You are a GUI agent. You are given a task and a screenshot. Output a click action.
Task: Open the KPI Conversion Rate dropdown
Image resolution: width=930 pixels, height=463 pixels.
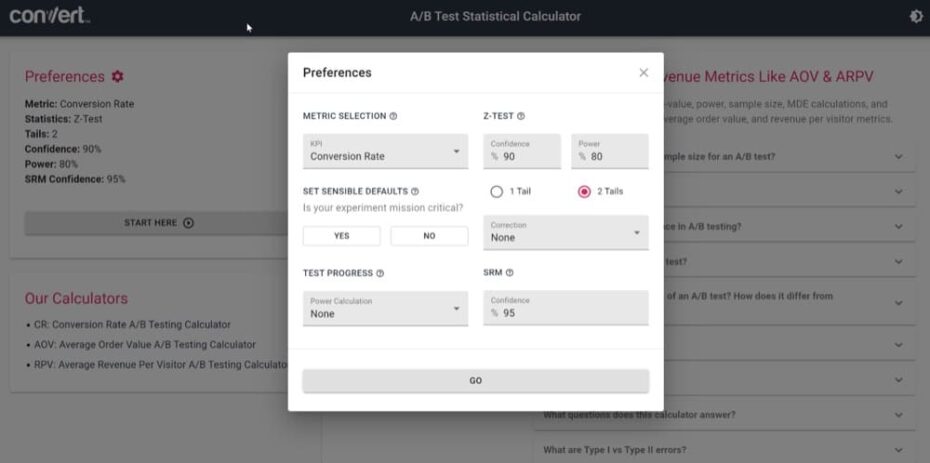tap(386, 151)
